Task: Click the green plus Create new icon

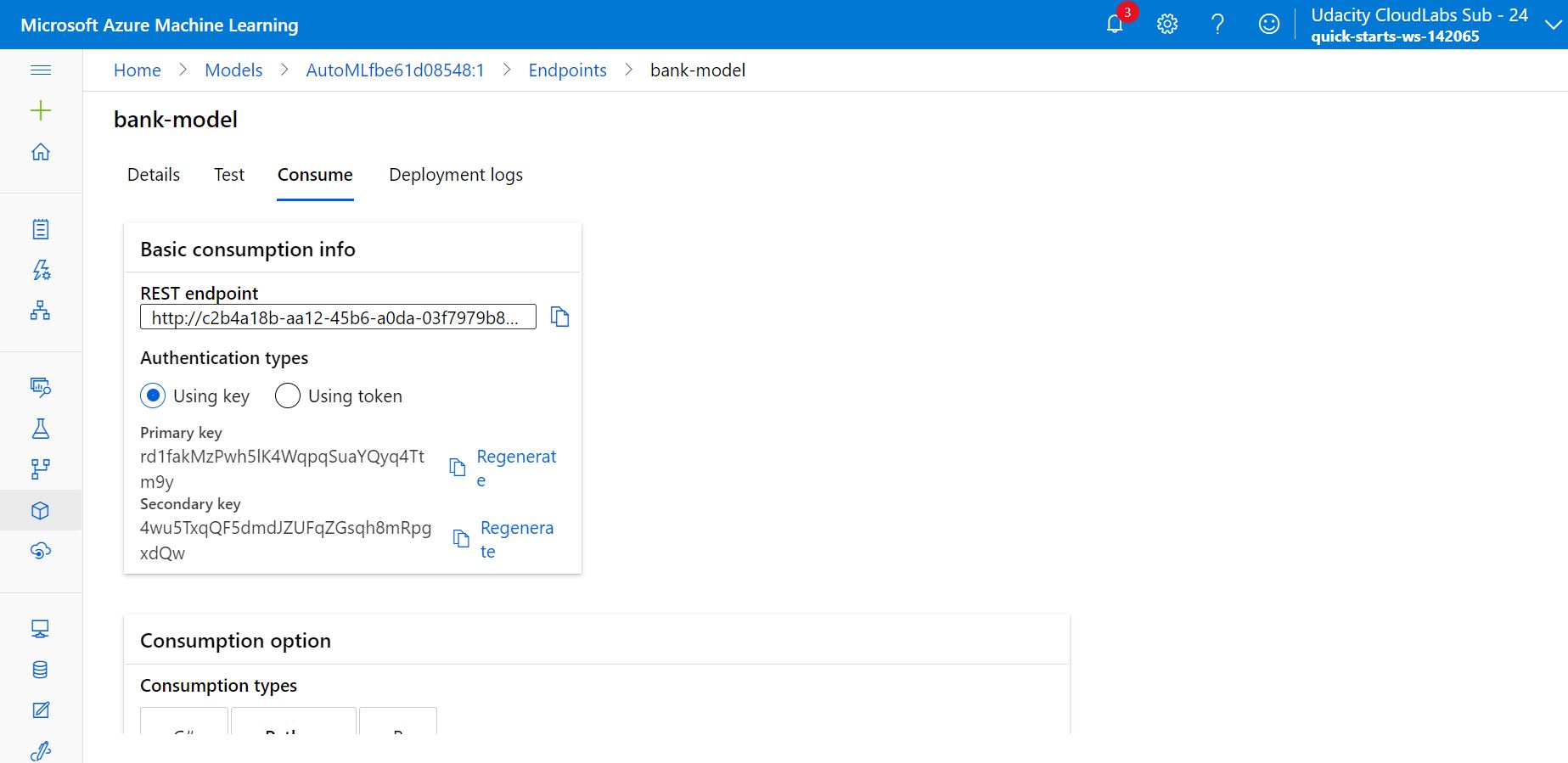Action: click(x=41, y=110)
